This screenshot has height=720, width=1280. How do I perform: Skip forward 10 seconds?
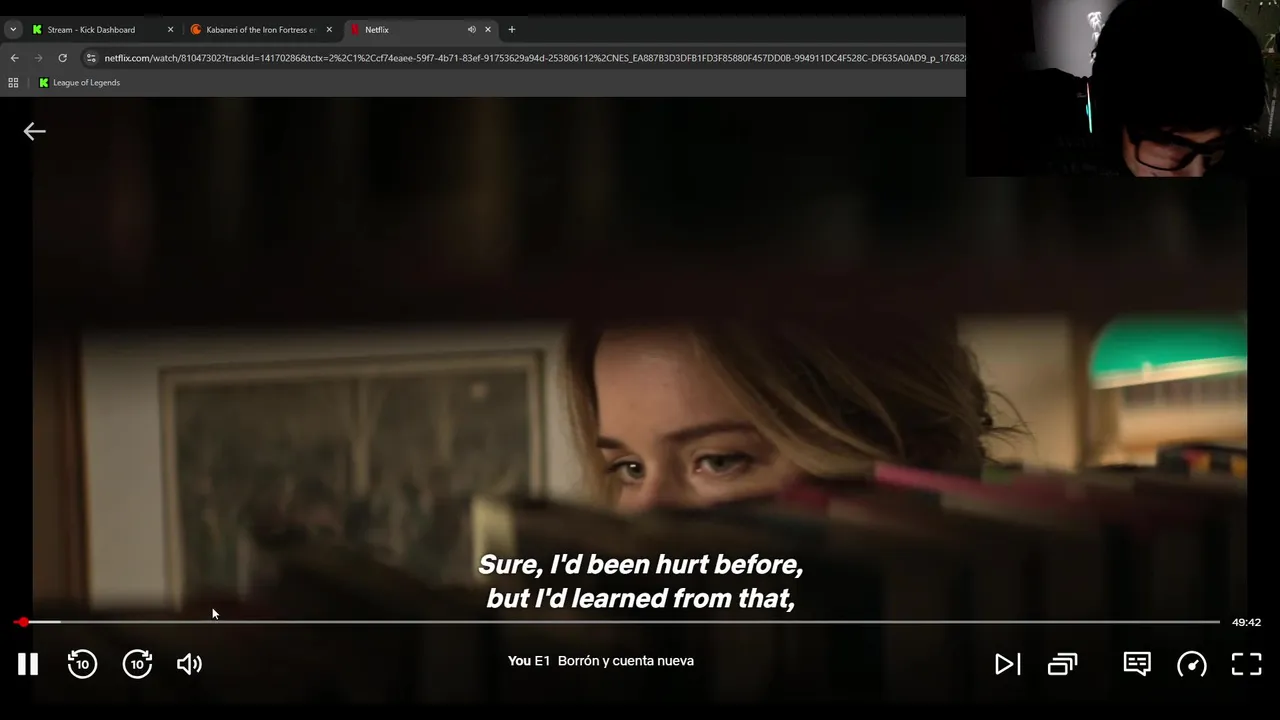pos(137,664)
